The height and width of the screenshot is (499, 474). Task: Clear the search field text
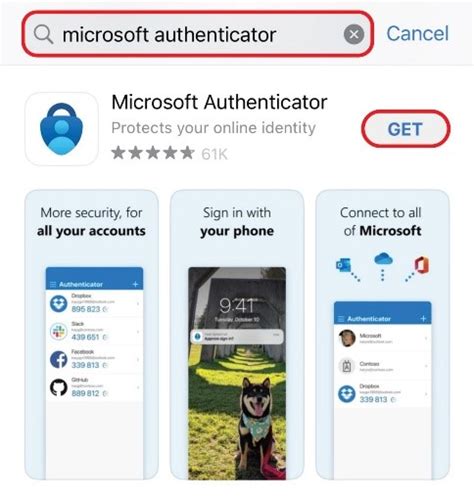tap(354, 34)
